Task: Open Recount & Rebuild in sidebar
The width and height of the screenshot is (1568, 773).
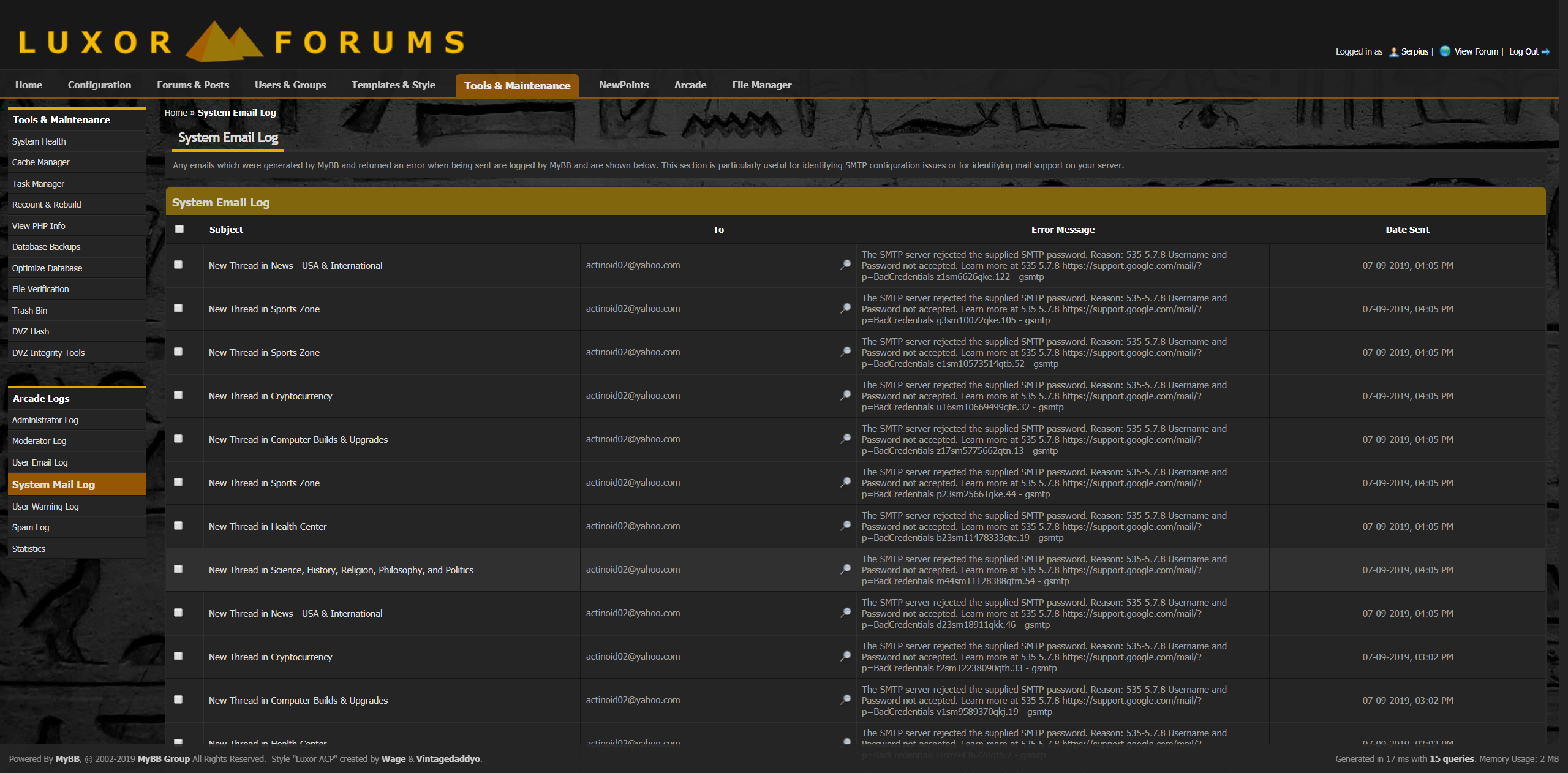Action: click(x=77, y=205)
